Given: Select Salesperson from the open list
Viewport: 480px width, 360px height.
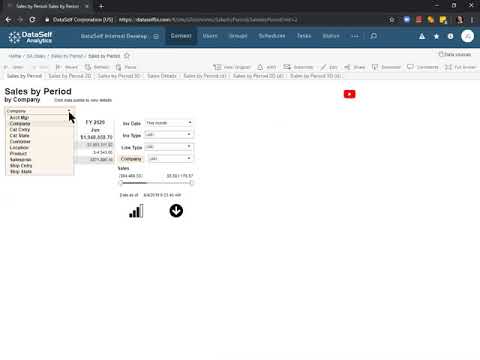Looking at the screenshot, I should [21, 160].
